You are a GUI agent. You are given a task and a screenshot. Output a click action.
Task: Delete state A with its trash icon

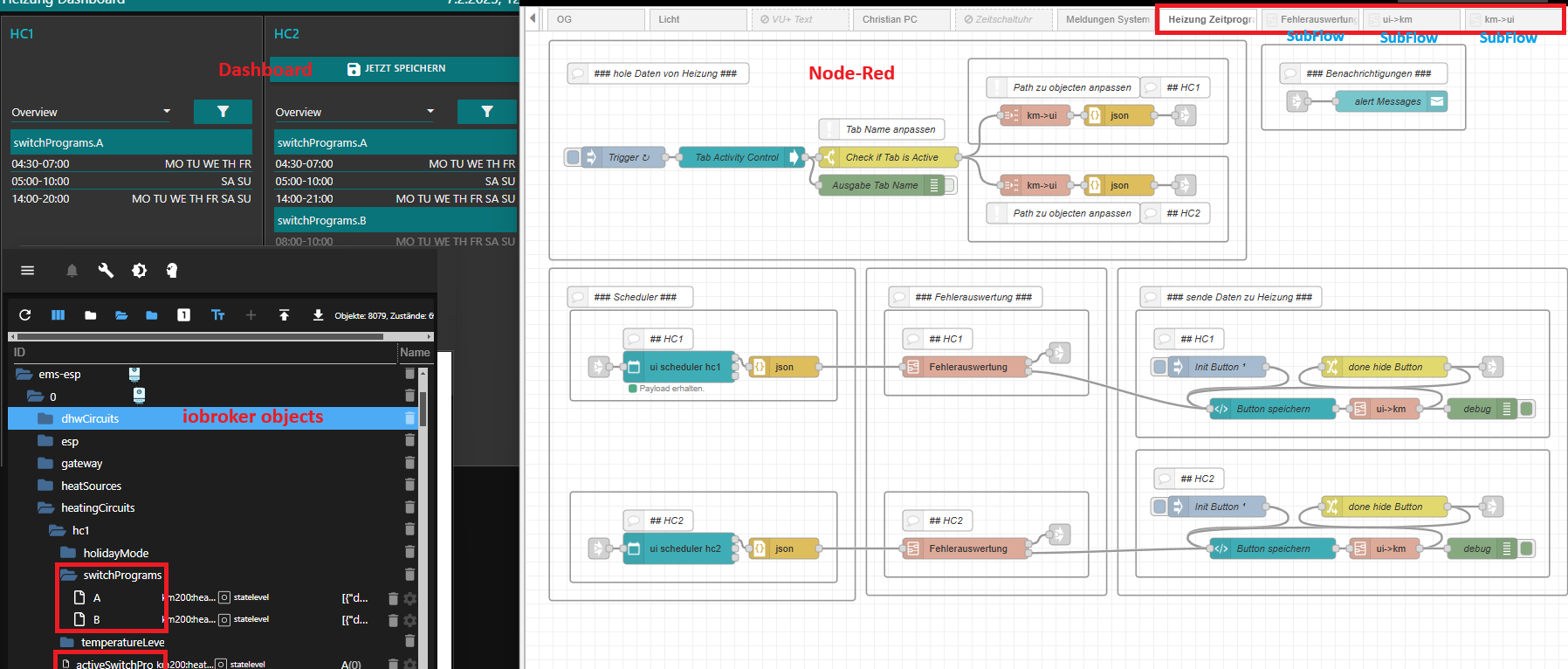(x=393, y=598)
